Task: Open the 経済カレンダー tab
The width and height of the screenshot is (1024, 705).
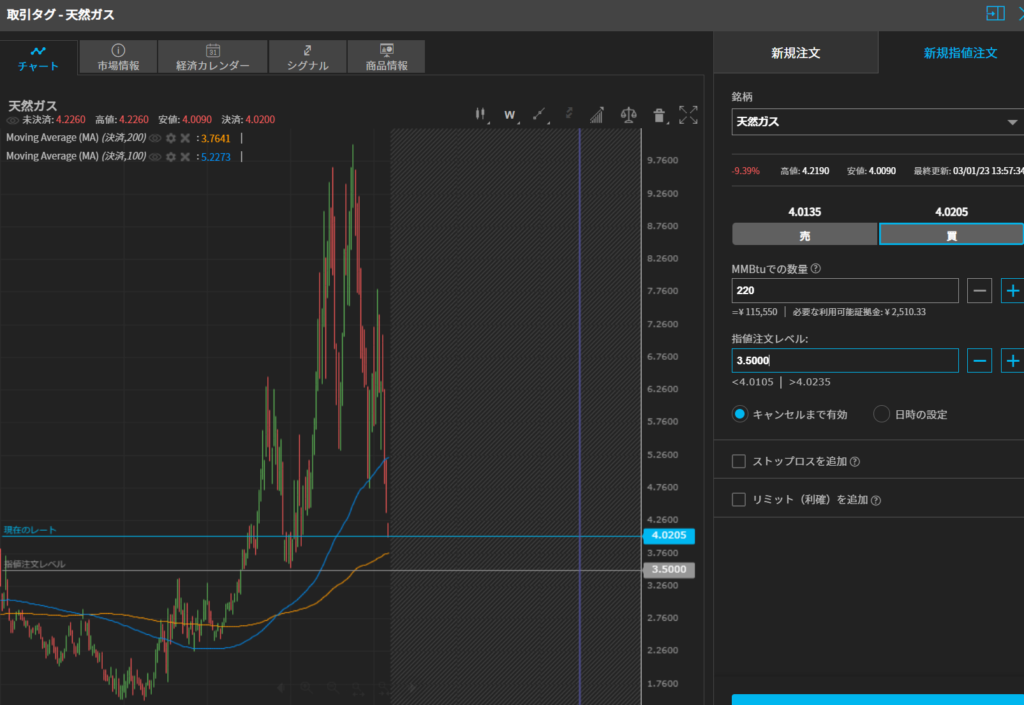Action: click(212, 57)
